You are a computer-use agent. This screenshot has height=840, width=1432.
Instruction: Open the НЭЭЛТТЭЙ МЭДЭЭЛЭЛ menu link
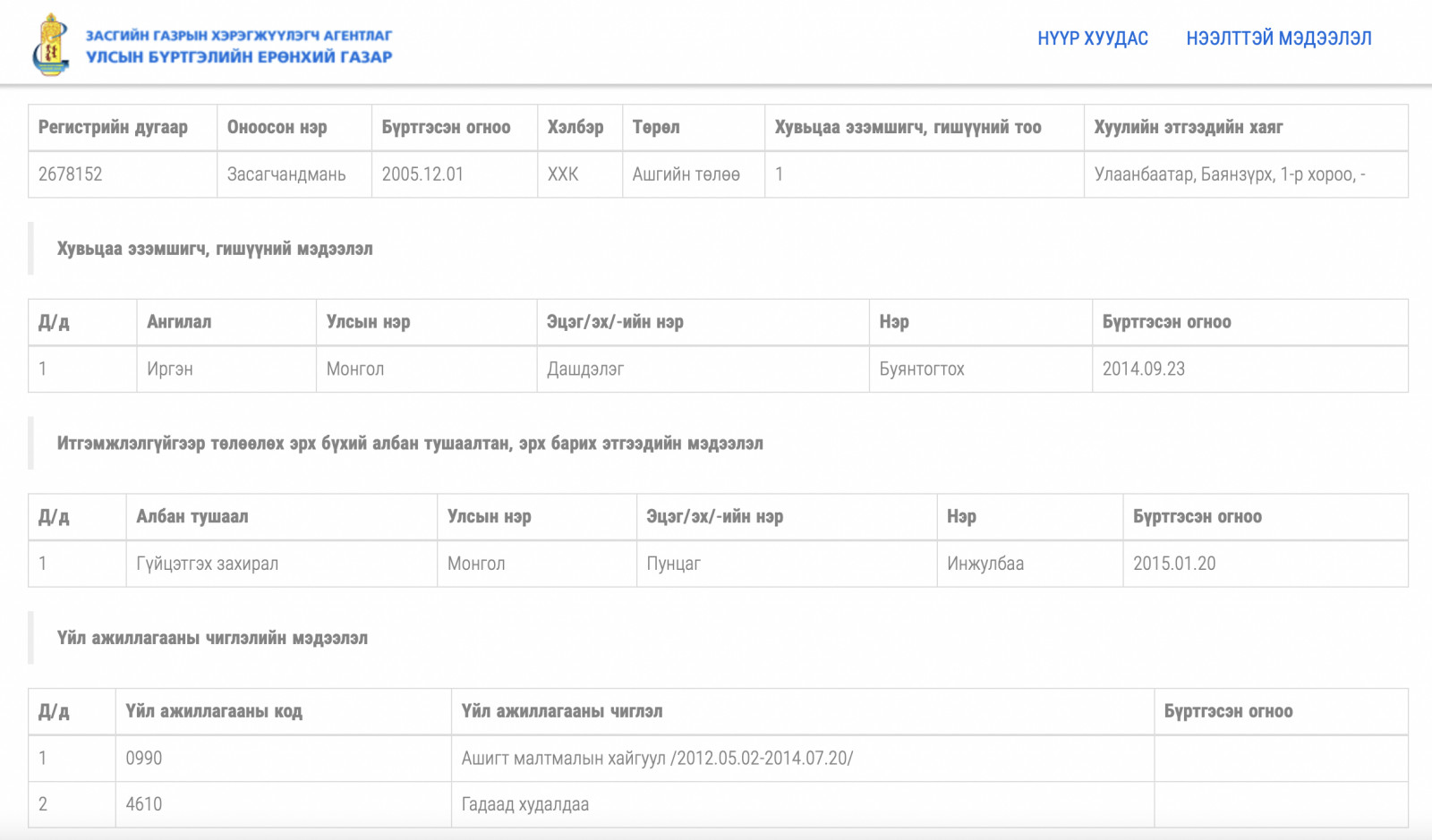click(x=1279, y=38)
